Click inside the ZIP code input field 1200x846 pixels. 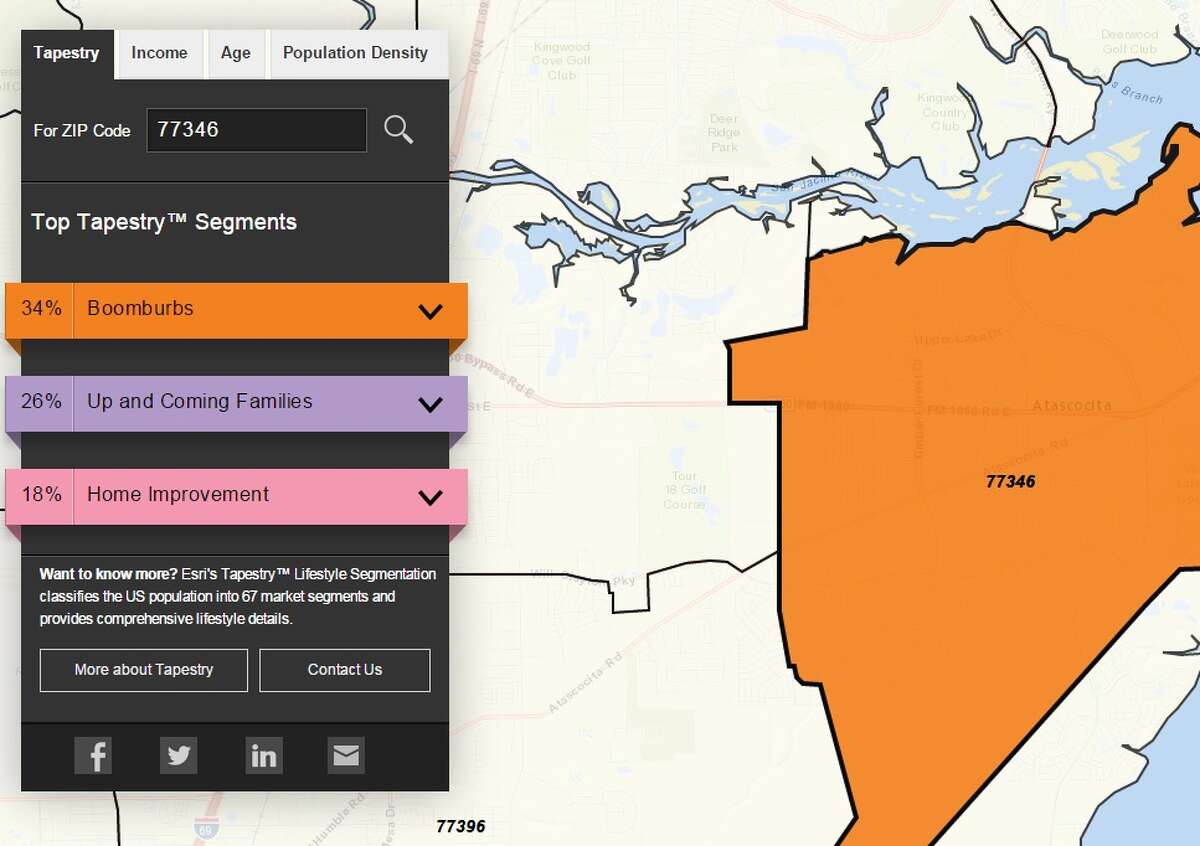(x=256, y=130)
